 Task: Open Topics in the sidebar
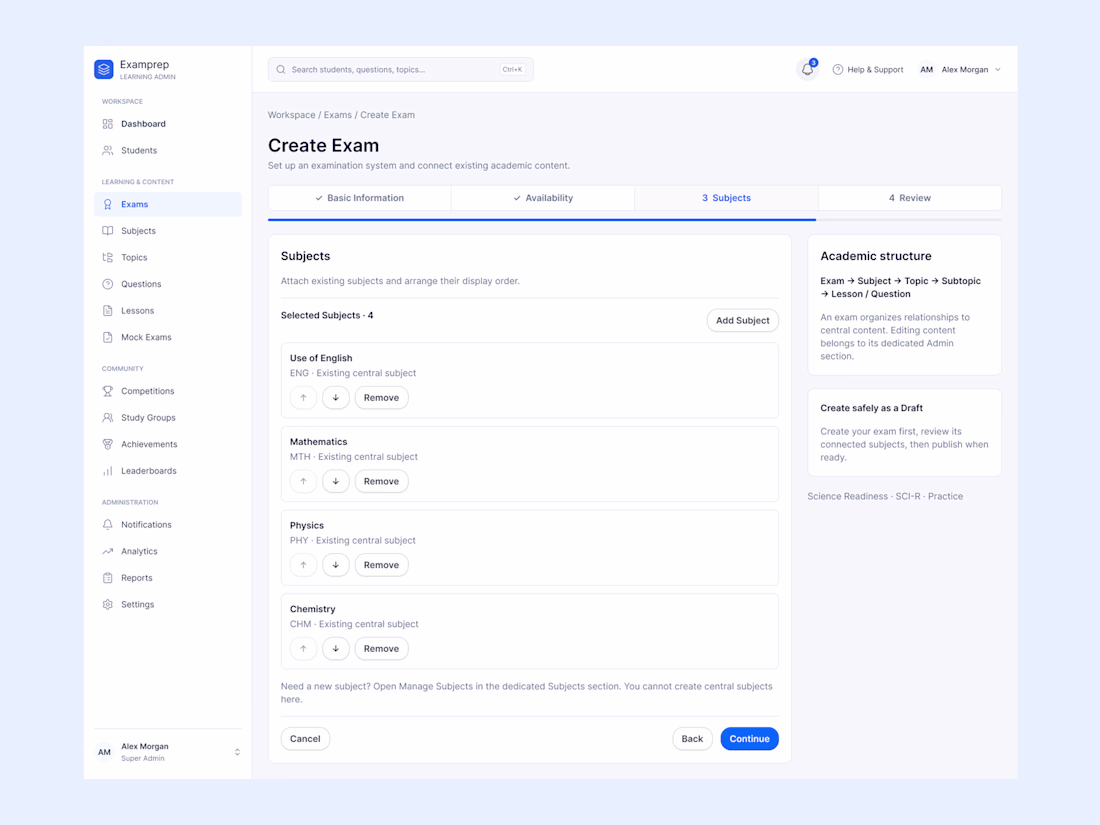(168, 257)
